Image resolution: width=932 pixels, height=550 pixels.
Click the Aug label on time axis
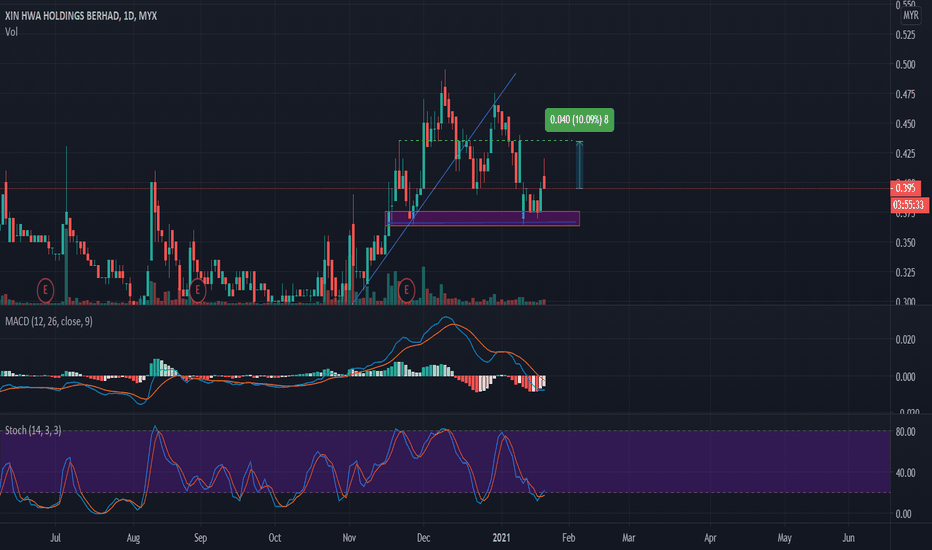coord(133,538)
